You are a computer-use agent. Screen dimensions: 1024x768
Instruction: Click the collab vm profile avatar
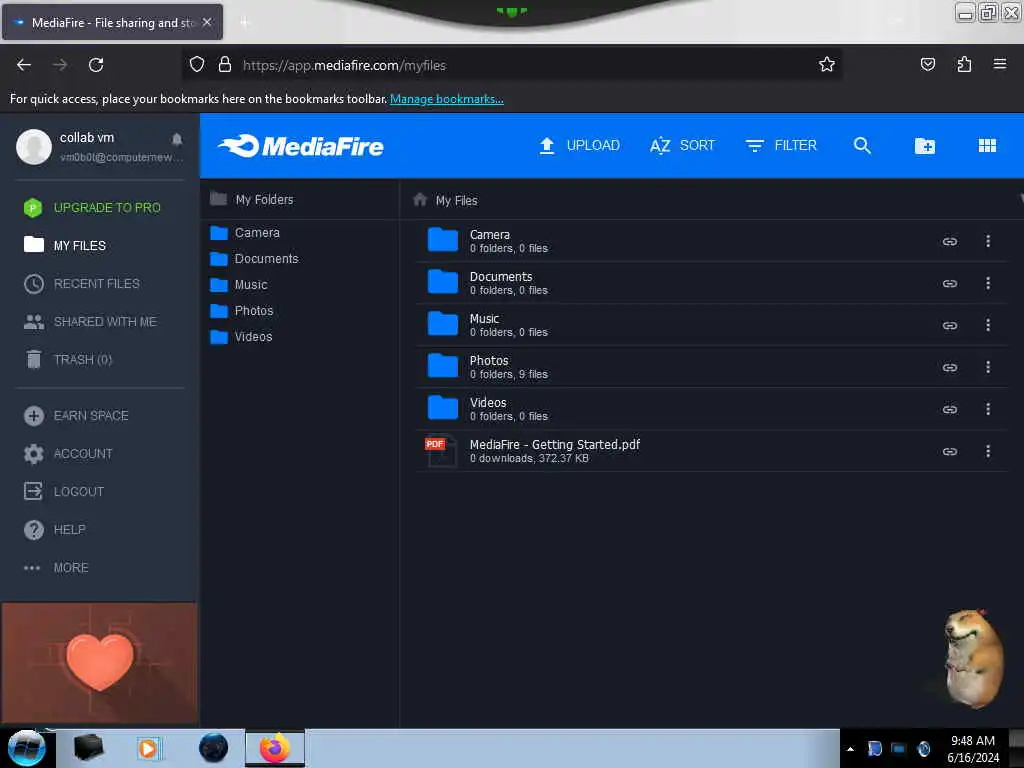pyautogui.click(x=34, y=146)
